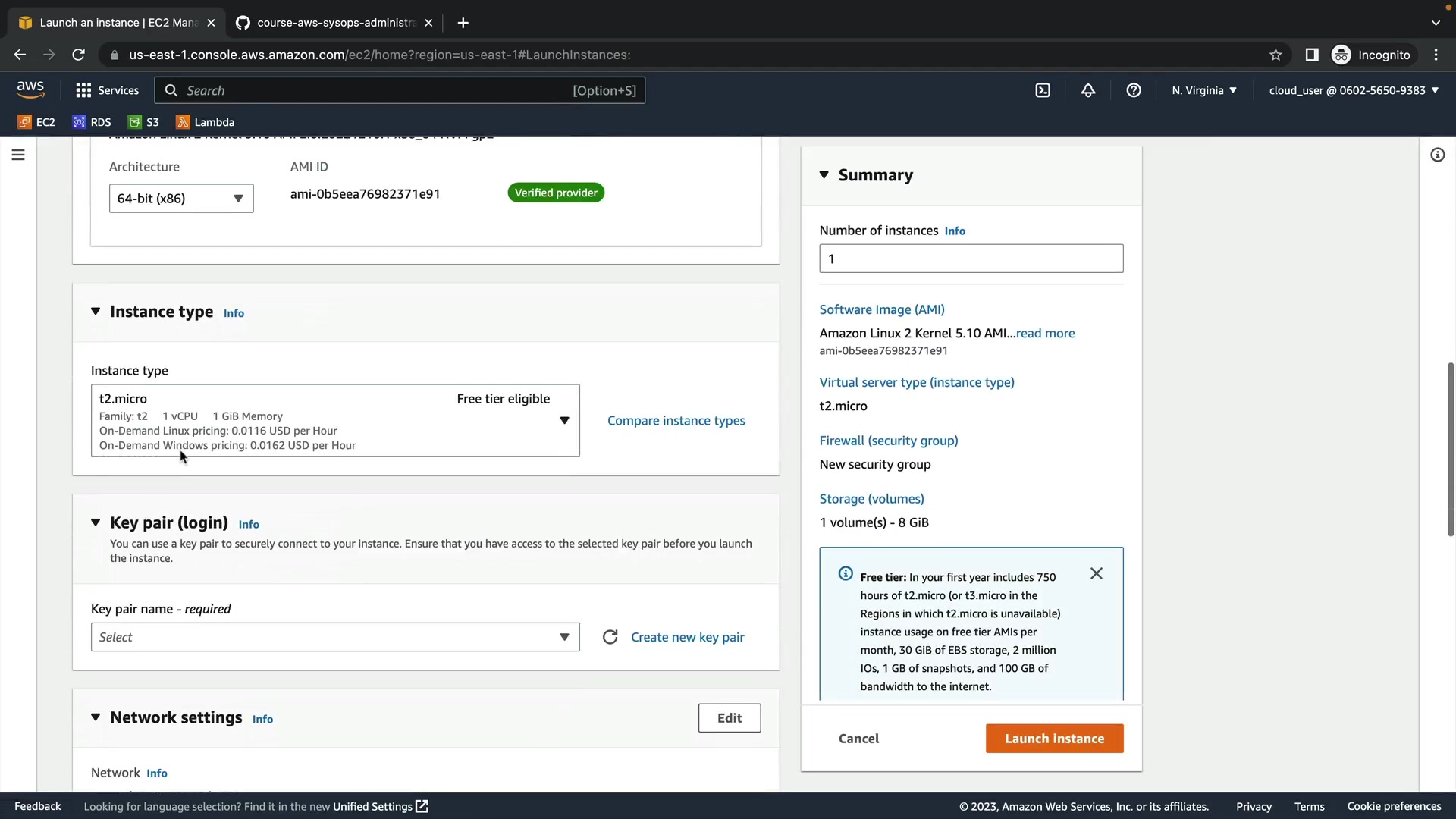Open the N. Virginia region menu
The height and width of the screenshot is (819, 1456).
click(x=1203, y=90)
